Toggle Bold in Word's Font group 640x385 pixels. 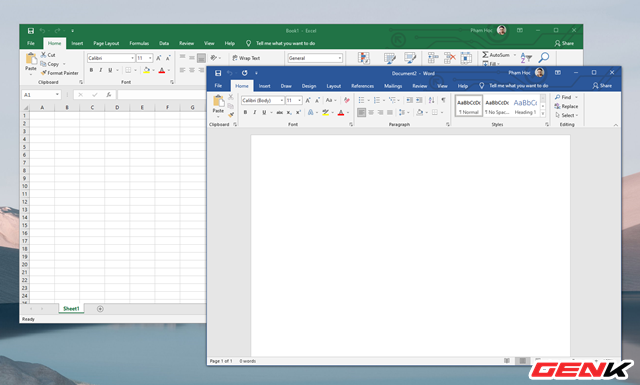(245, 112)
